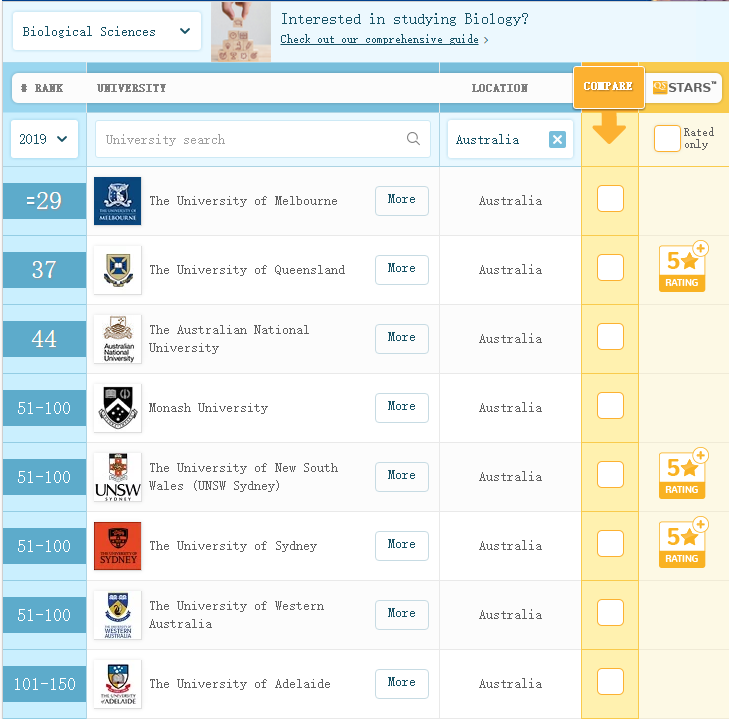Click the 101-150 rank cell
Screen dimensions: 729x719
pyautogui.click(x=44, y=684)
